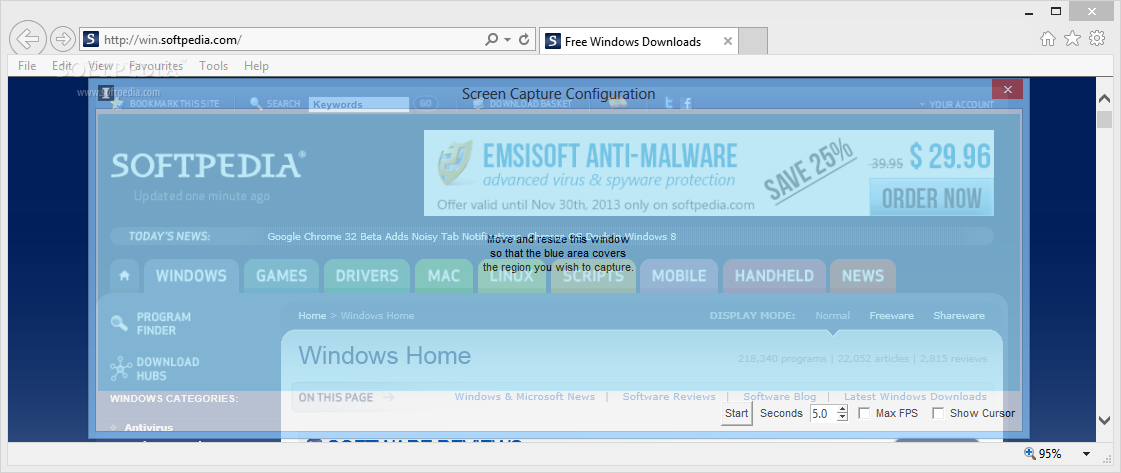Image resolution: width=1121 pixels, height=473 pixels.
Task: Click Windows & Microsoft News link
Action: 525,397
